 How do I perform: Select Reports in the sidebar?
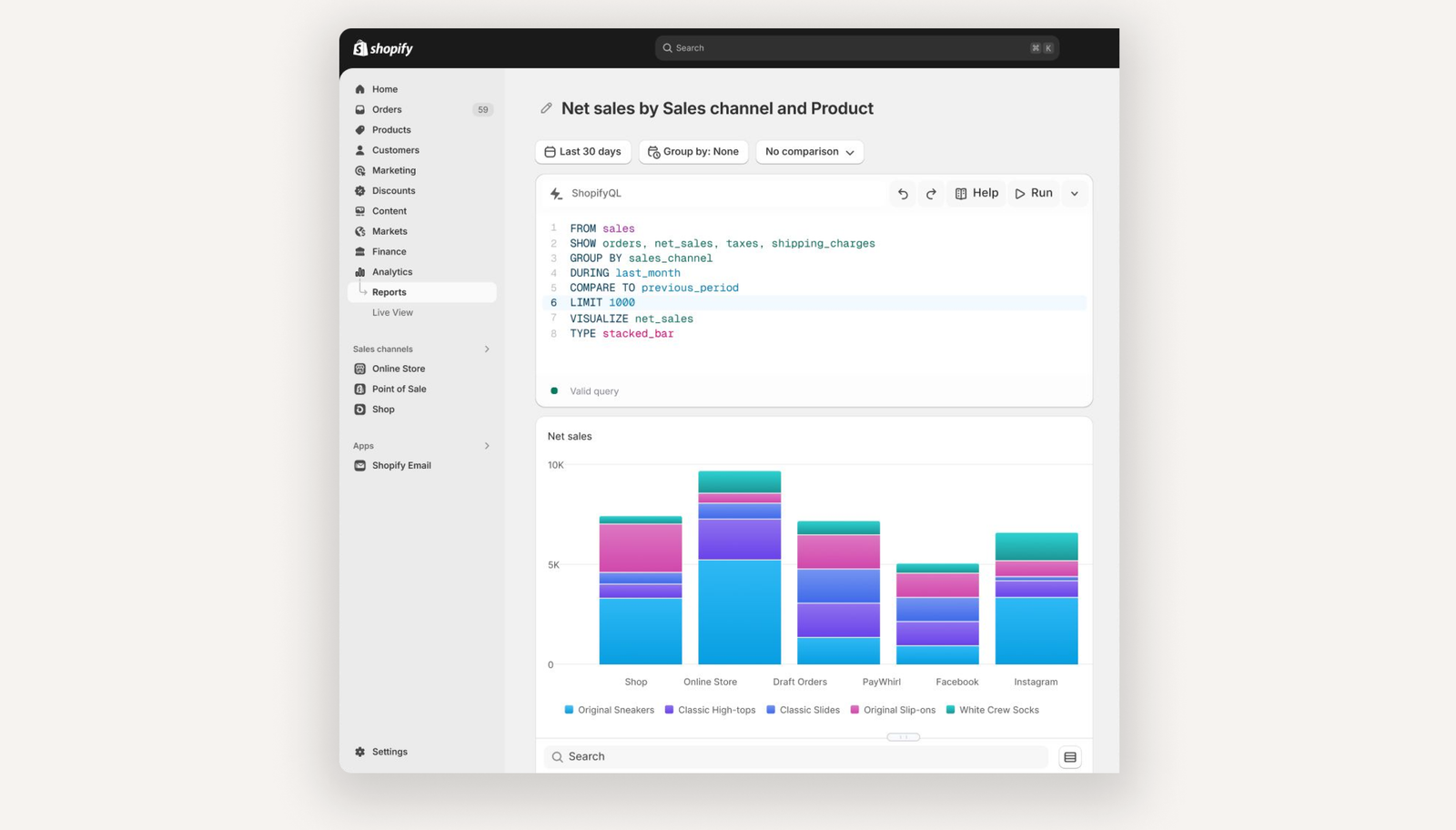(x=422, y=292)
